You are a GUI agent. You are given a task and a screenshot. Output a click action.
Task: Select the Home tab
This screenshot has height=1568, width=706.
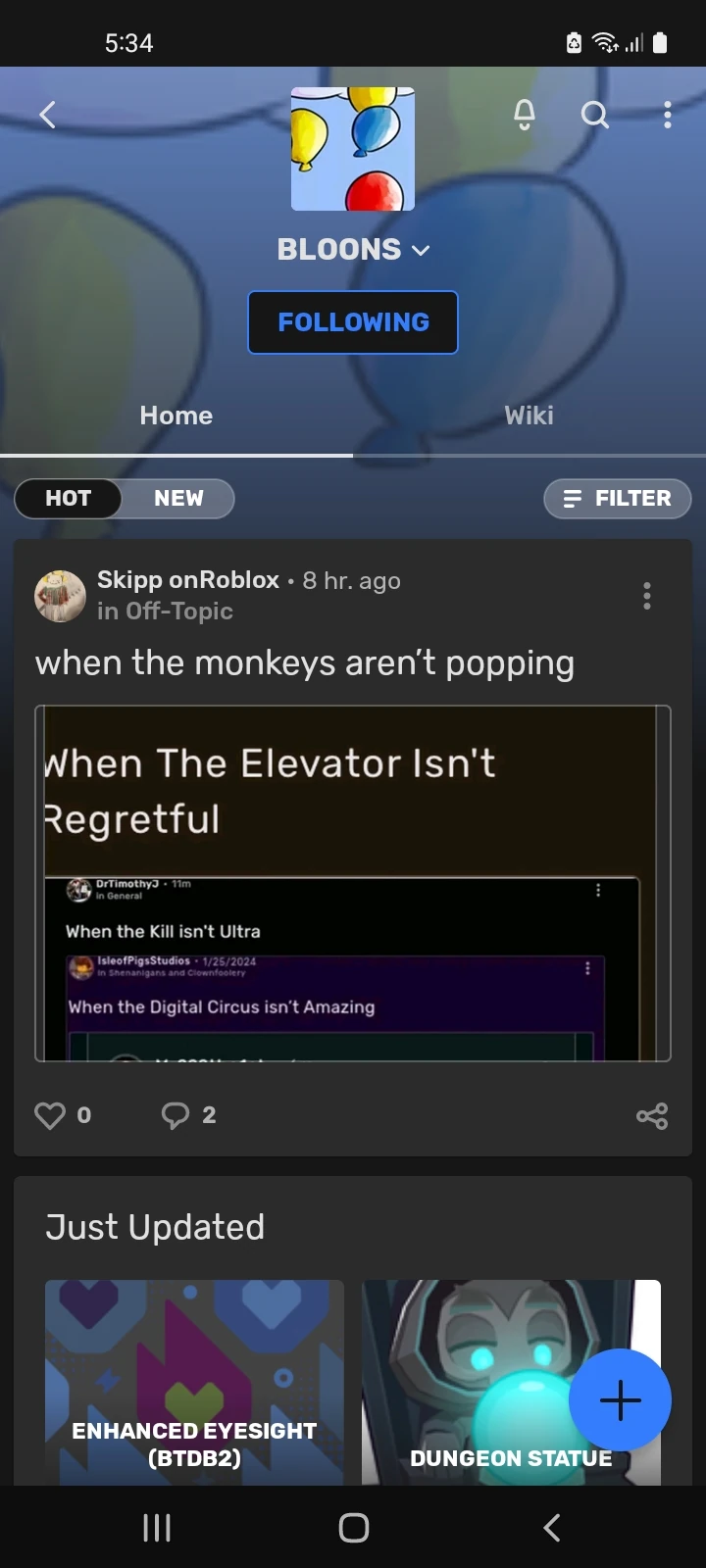pos(176,416)
